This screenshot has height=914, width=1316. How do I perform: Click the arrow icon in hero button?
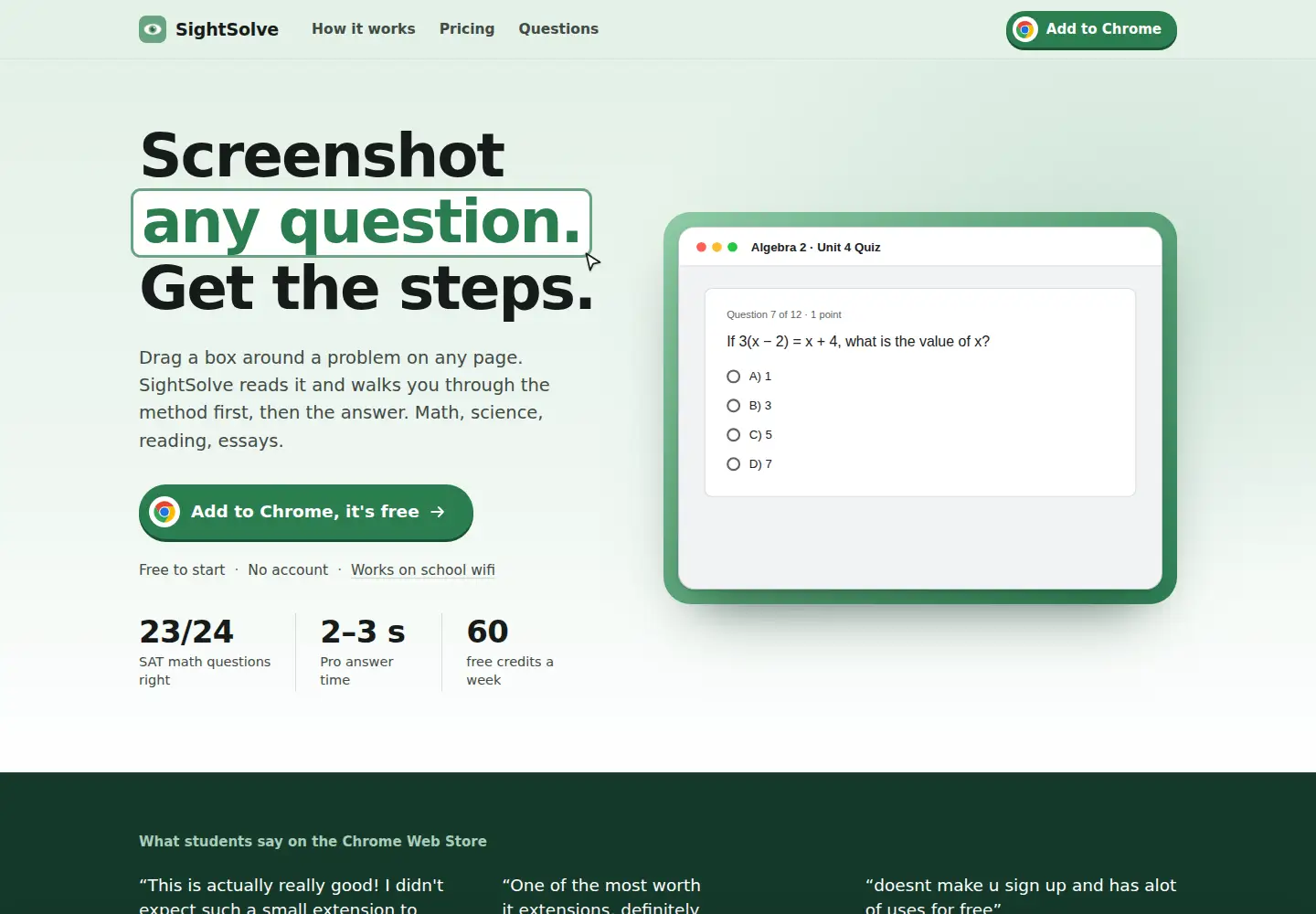click(438, 512)
